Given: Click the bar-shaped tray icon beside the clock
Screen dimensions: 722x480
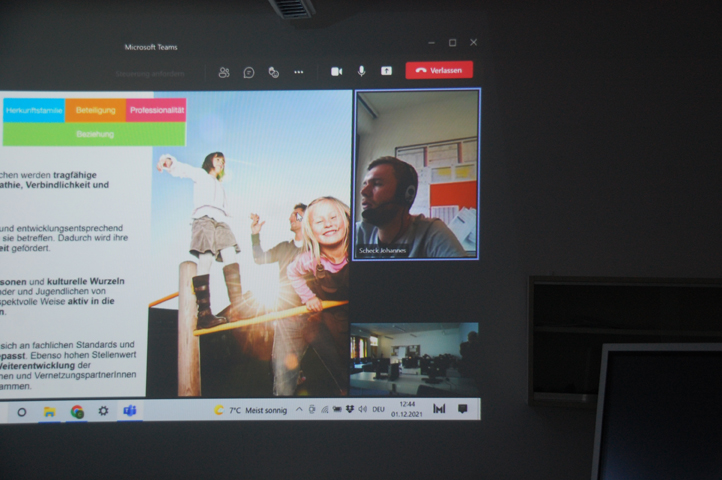Looking at the screenshot, I should pyautogui.click(x=439, y=409).
